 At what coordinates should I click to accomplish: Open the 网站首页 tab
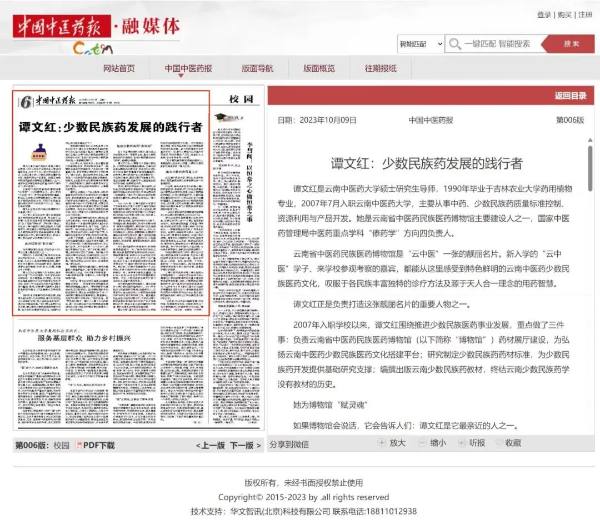pyautogui.click(x=119, y=68)
